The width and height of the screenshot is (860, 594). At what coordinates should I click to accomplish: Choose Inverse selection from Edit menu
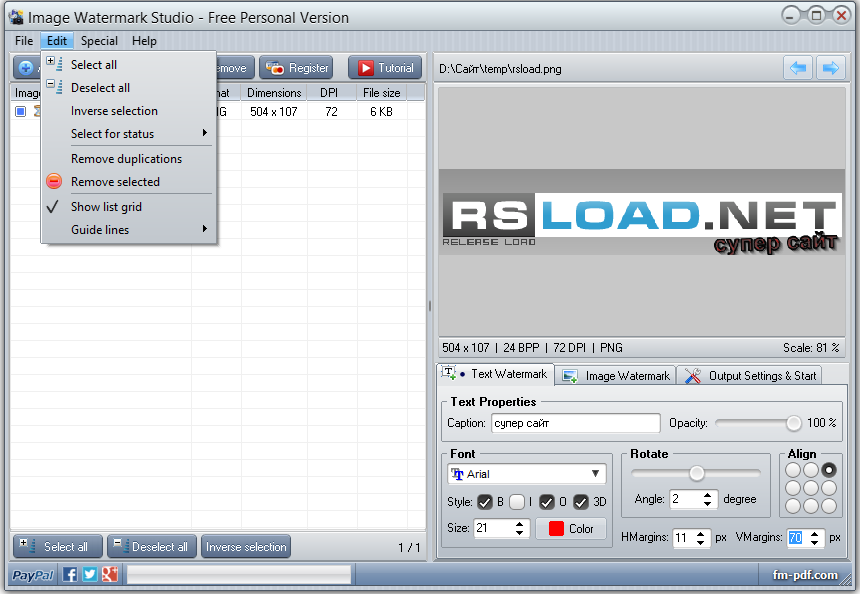click(129, 110)
